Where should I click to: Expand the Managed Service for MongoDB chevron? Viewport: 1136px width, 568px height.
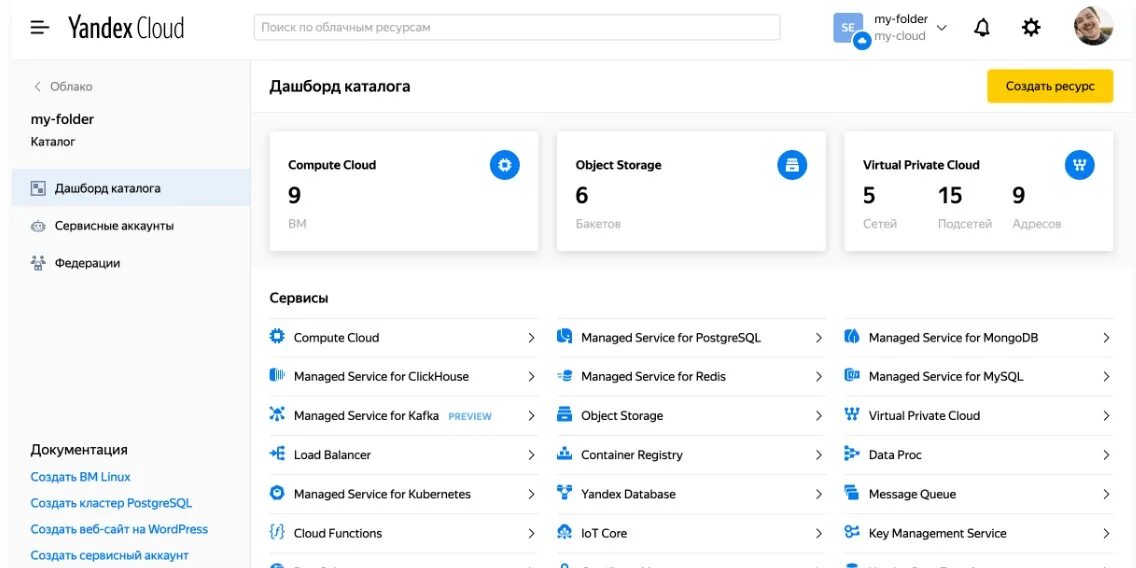(x=1106, y=338)
